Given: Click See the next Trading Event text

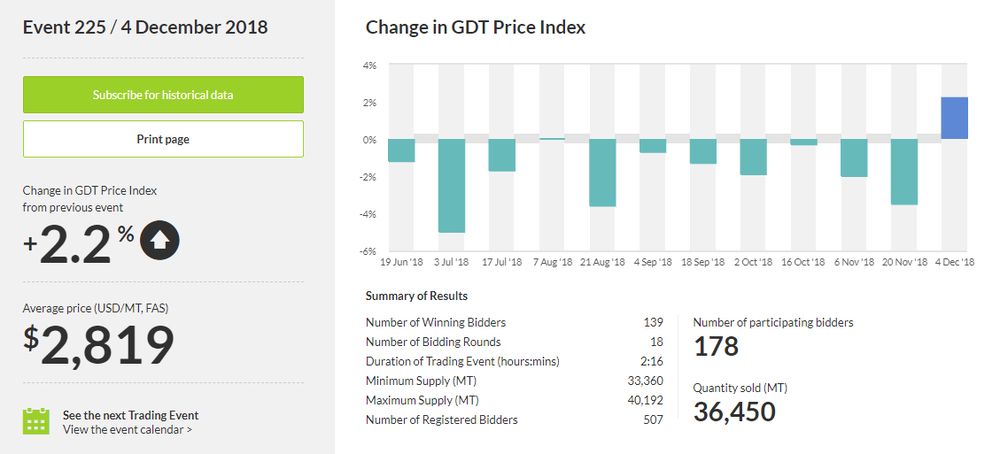Looking at the screenshot, I should coord(130,415).
